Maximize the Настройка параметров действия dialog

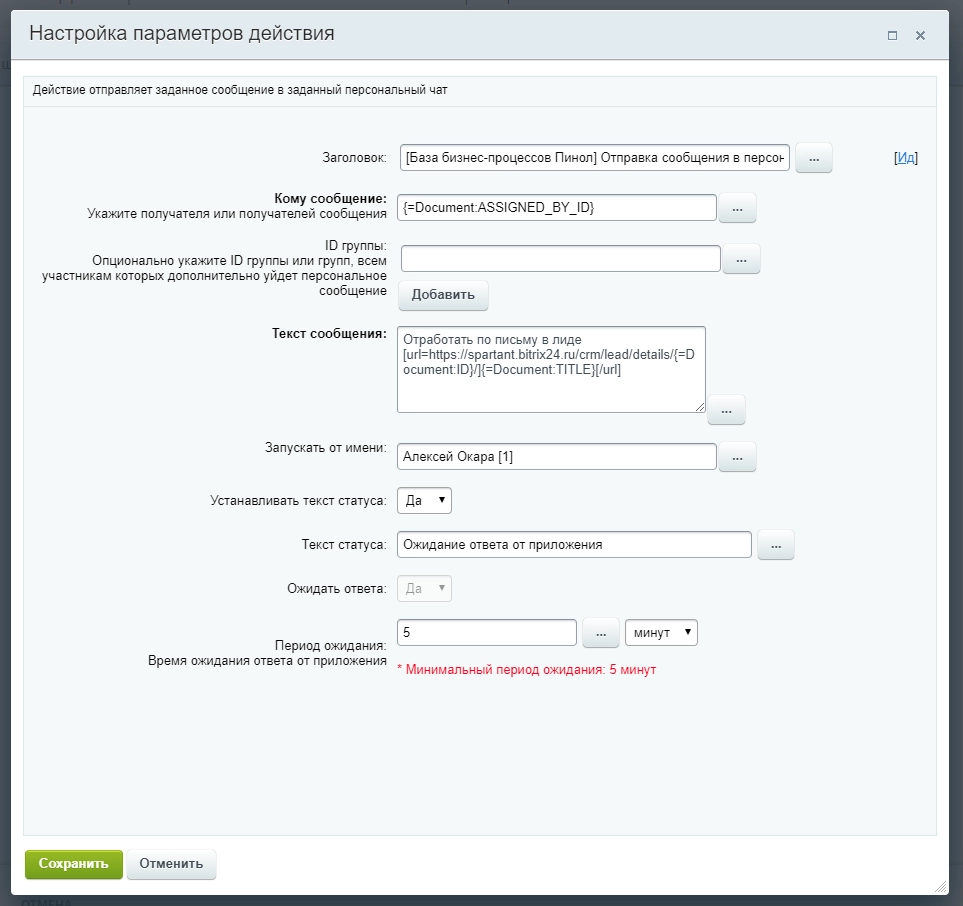pyautogui.click(x=892, y=35)
